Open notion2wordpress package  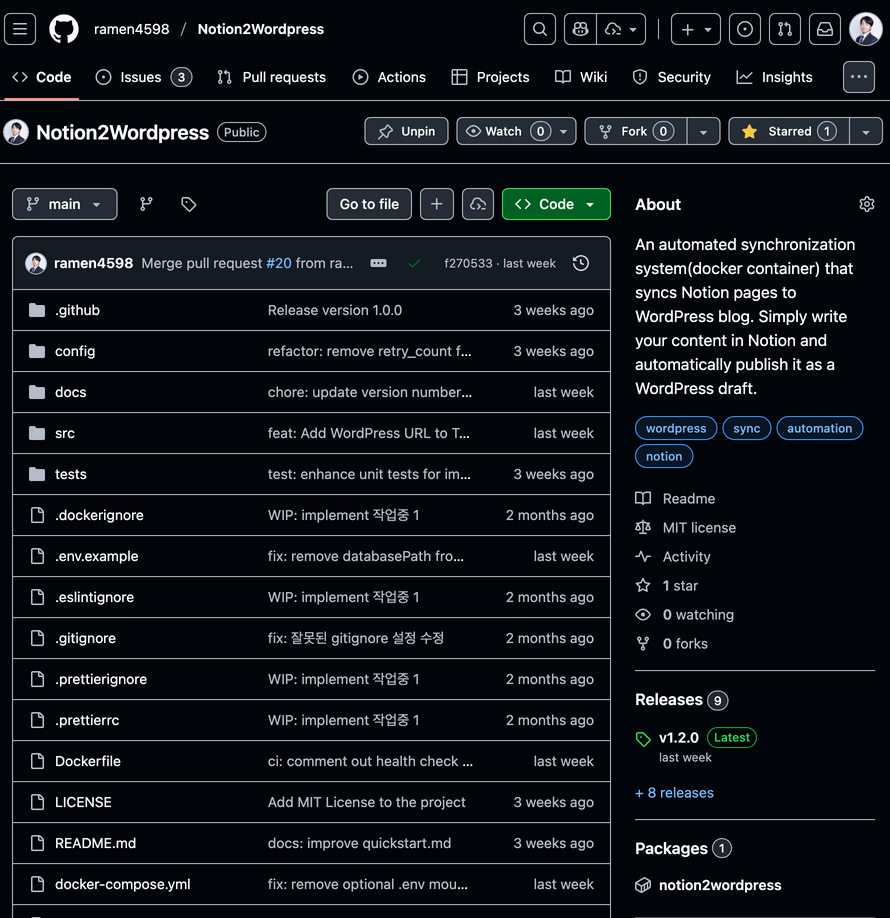tap(720, 885)
